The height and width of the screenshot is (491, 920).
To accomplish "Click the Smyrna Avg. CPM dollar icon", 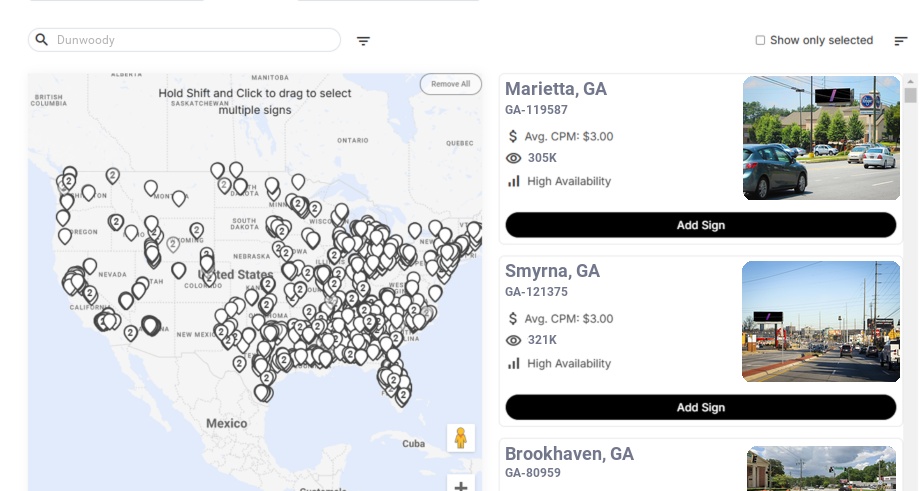I will (514, 318).
